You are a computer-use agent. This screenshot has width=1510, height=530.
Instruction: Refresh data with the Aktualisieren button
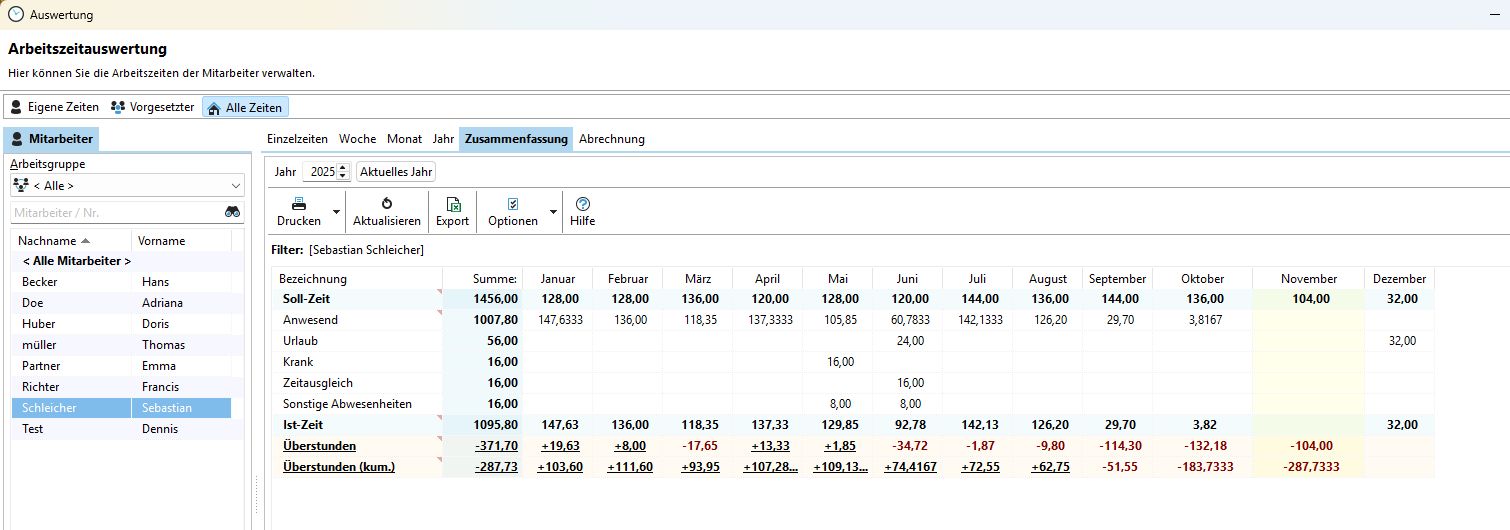[386, 212]
